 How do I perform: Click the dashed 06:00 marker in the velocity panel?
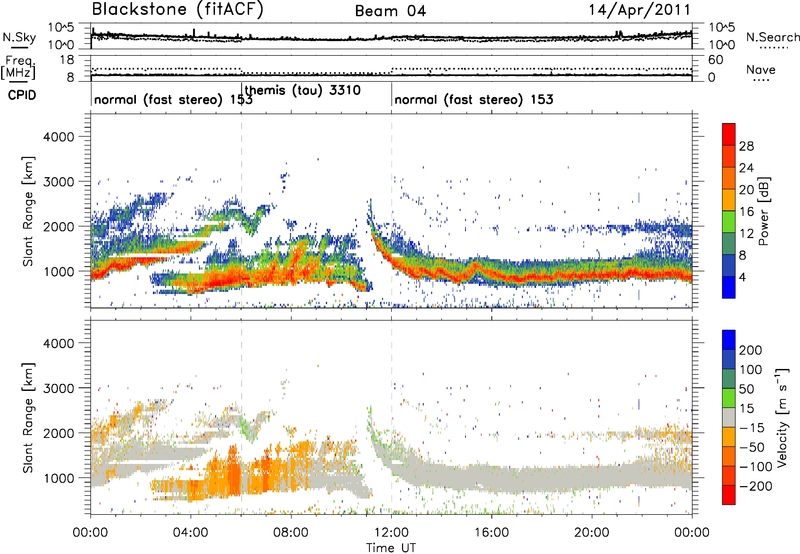241,417
